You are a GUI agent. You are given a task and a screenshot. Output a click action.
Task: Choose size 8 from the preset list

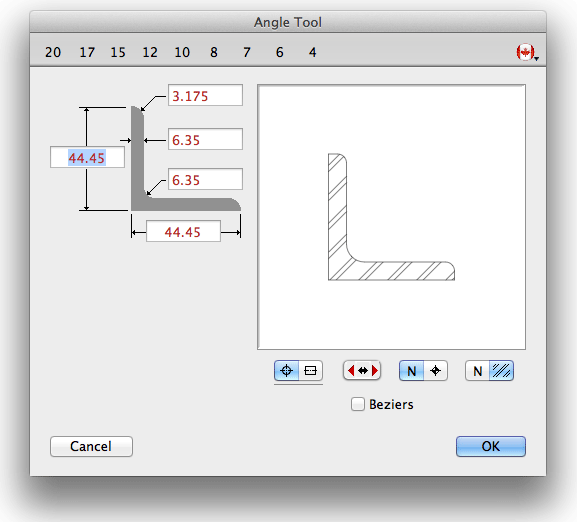click(214, 52)
